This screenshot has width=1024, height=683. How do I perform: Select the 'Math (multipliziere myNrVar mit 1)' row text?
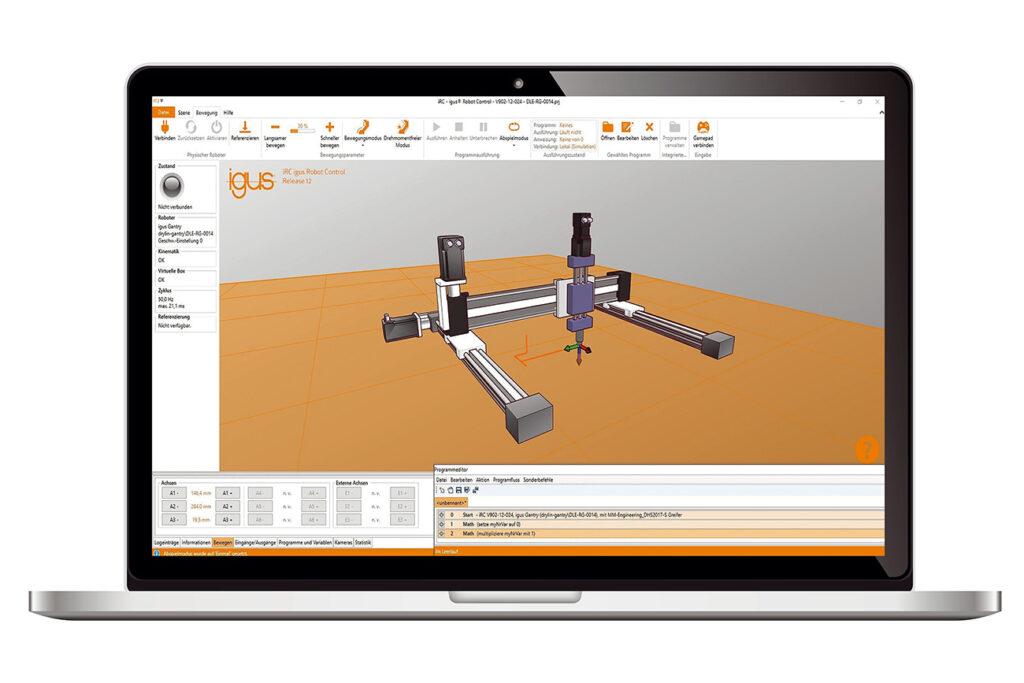(x=499, y=533)
